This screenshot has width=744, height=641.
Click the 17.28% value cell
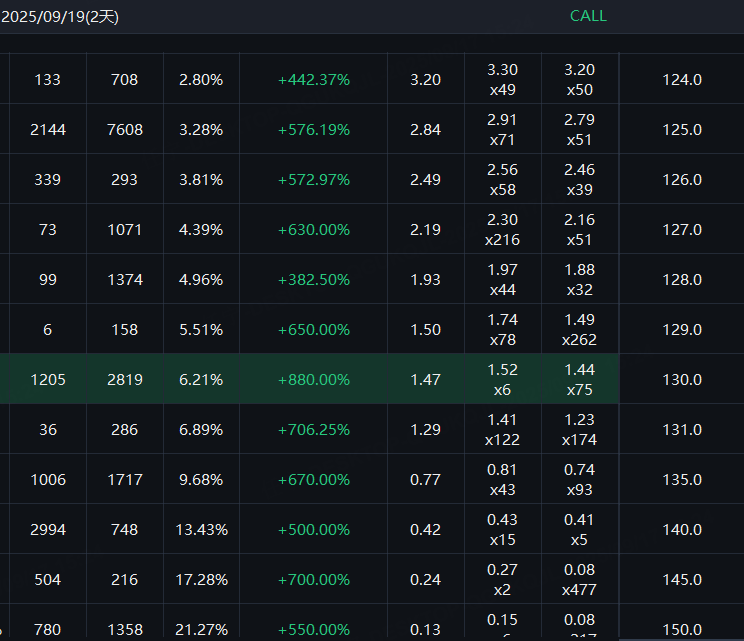click(202, 580)
